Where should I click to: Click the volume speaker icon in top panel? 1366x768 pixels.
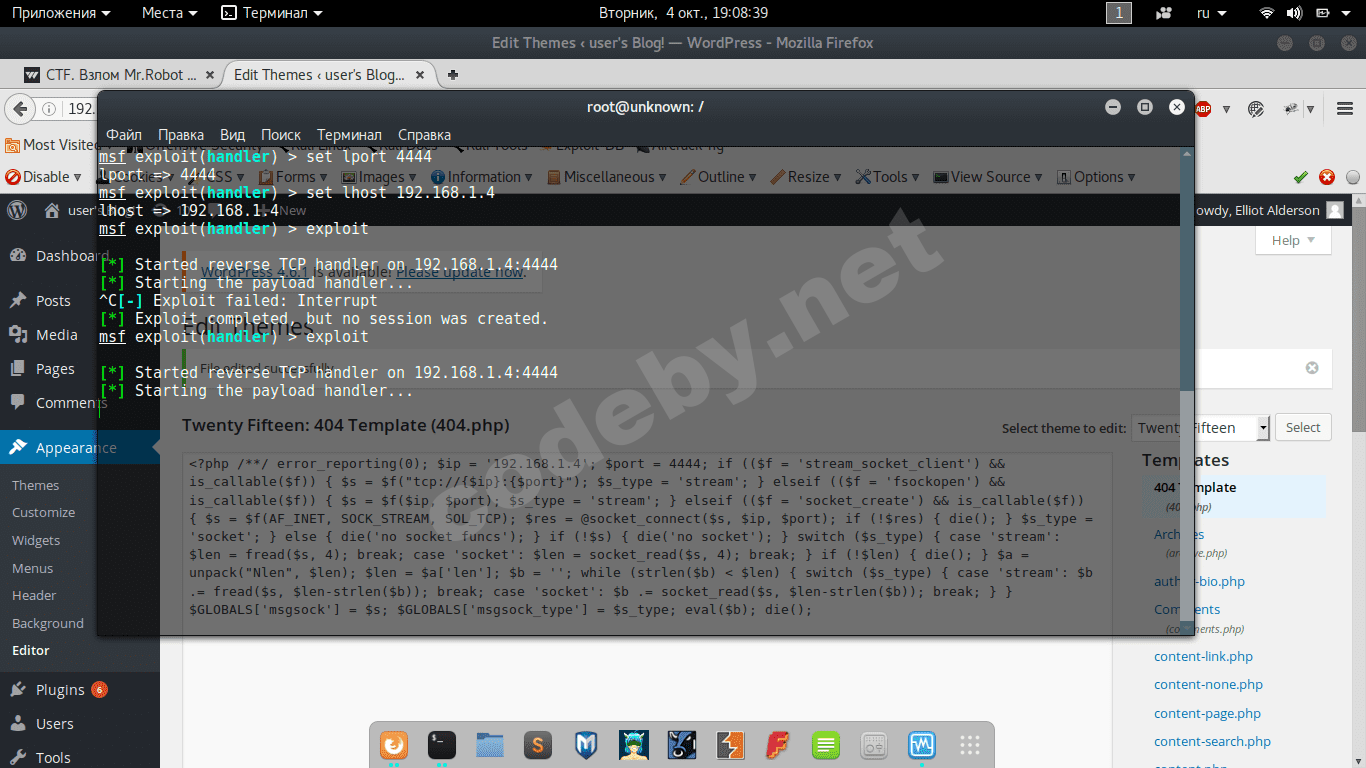(1294, 13)
